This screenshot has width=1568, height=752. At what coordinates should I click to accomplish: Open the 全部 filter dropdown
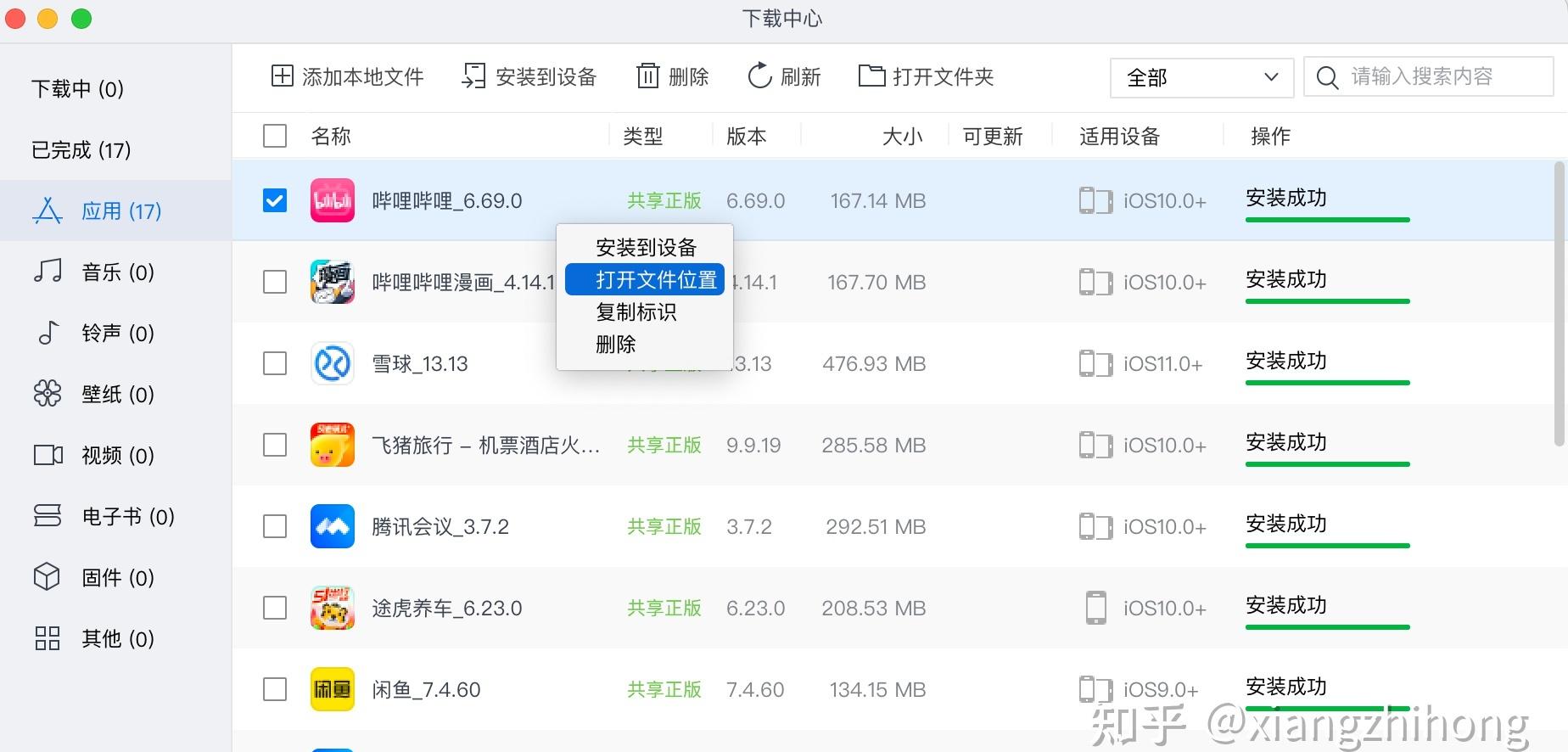tap(1201, 77)
